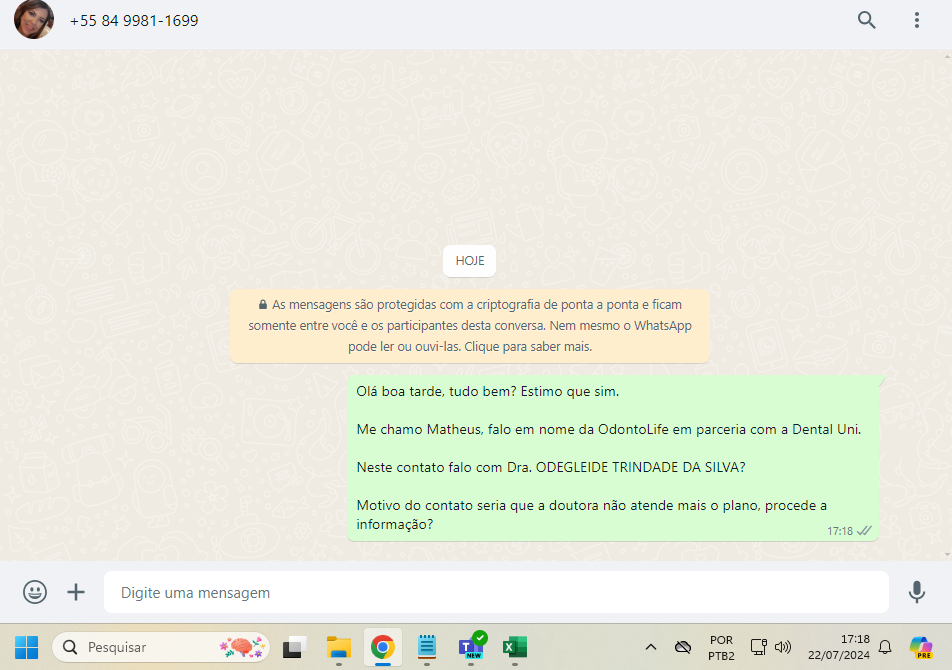
Task: Click the 17:18 message timestamp
Action: [x=840, y=531]
